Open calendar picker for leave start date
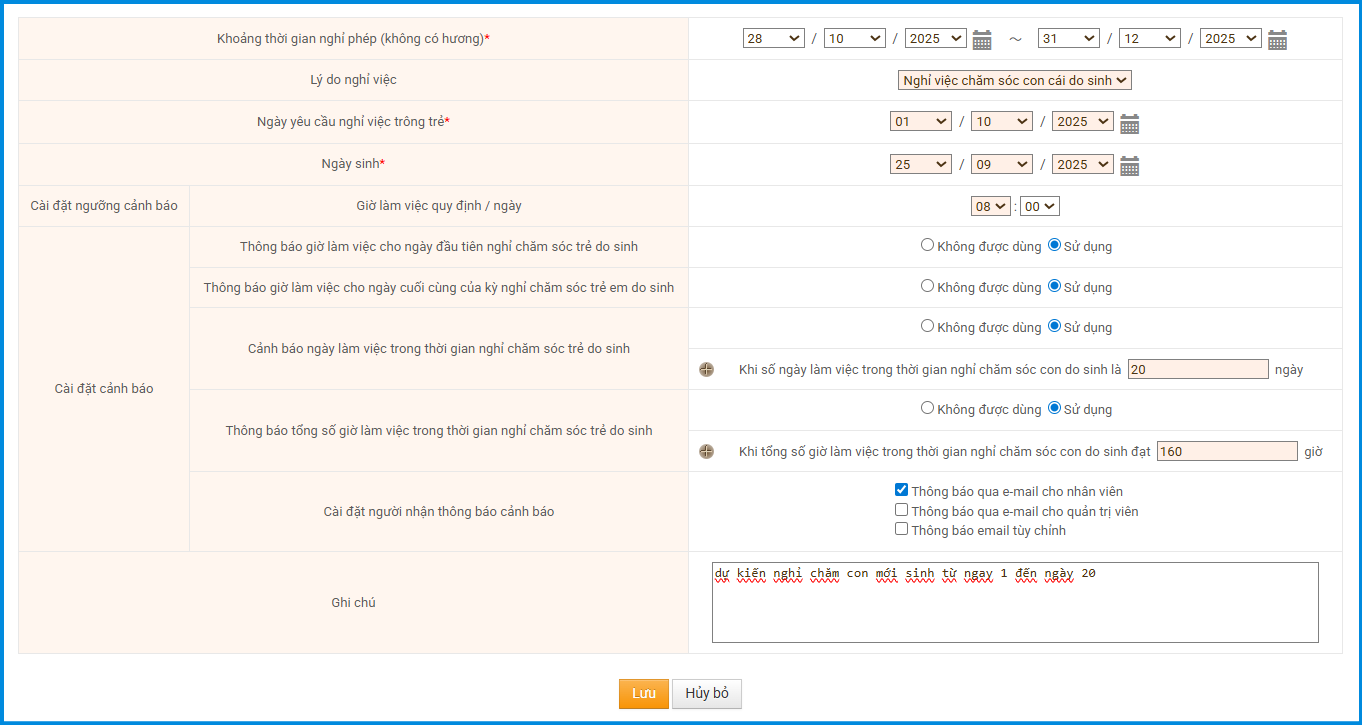 (982, 40)
